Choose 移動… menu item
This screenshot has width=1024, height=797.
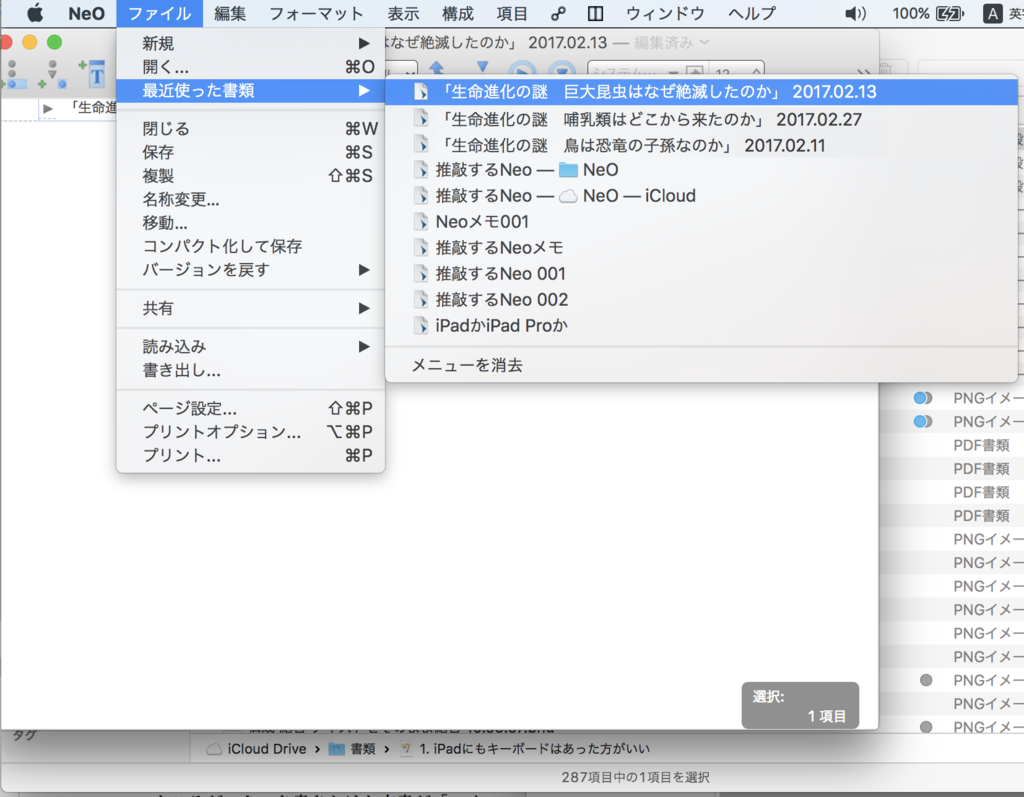251,223
